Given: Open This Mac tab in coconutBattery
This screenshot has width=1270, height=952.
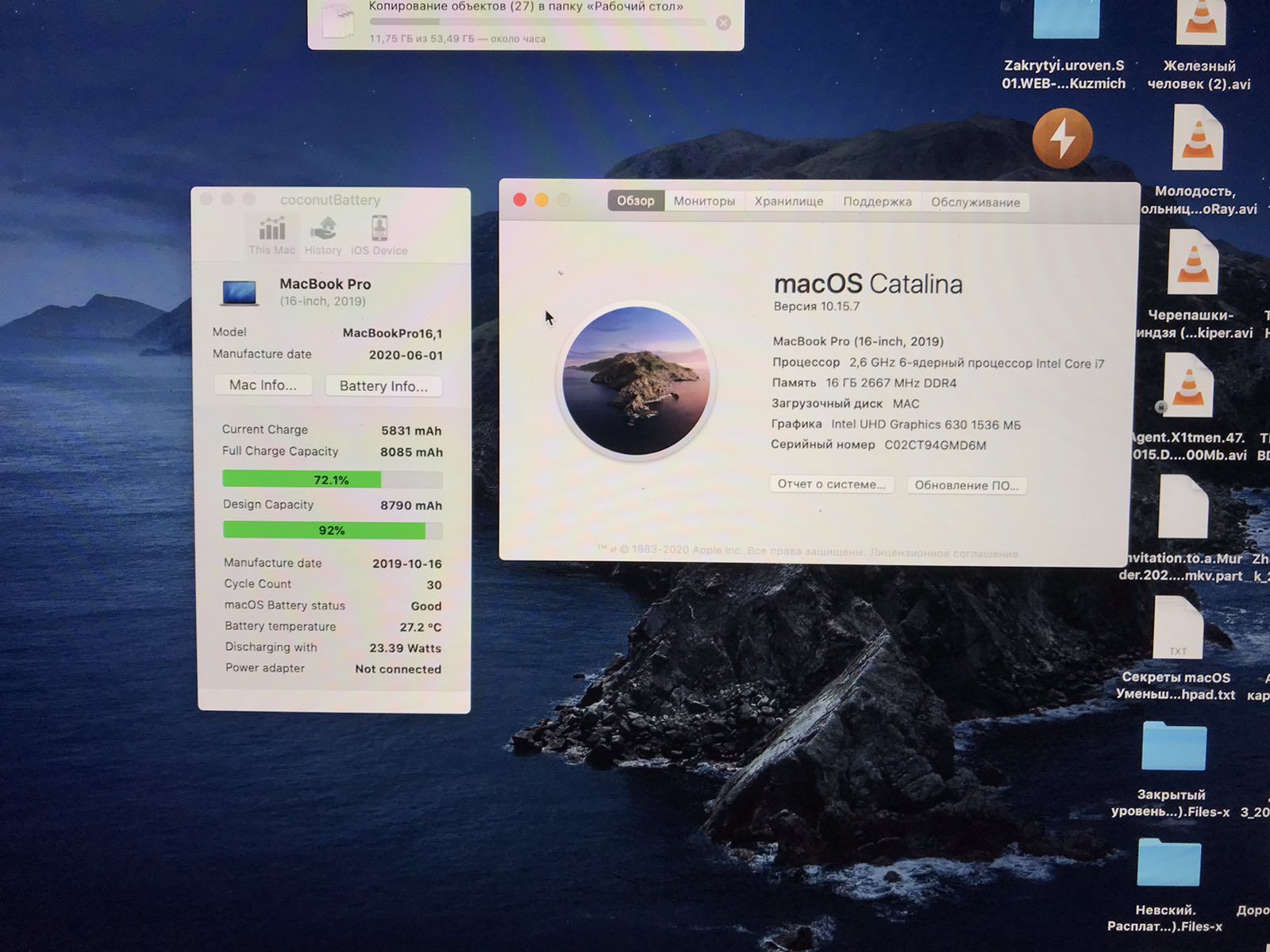Looking at the screenshot, I should pyautogui.click(x=271, y=236).
